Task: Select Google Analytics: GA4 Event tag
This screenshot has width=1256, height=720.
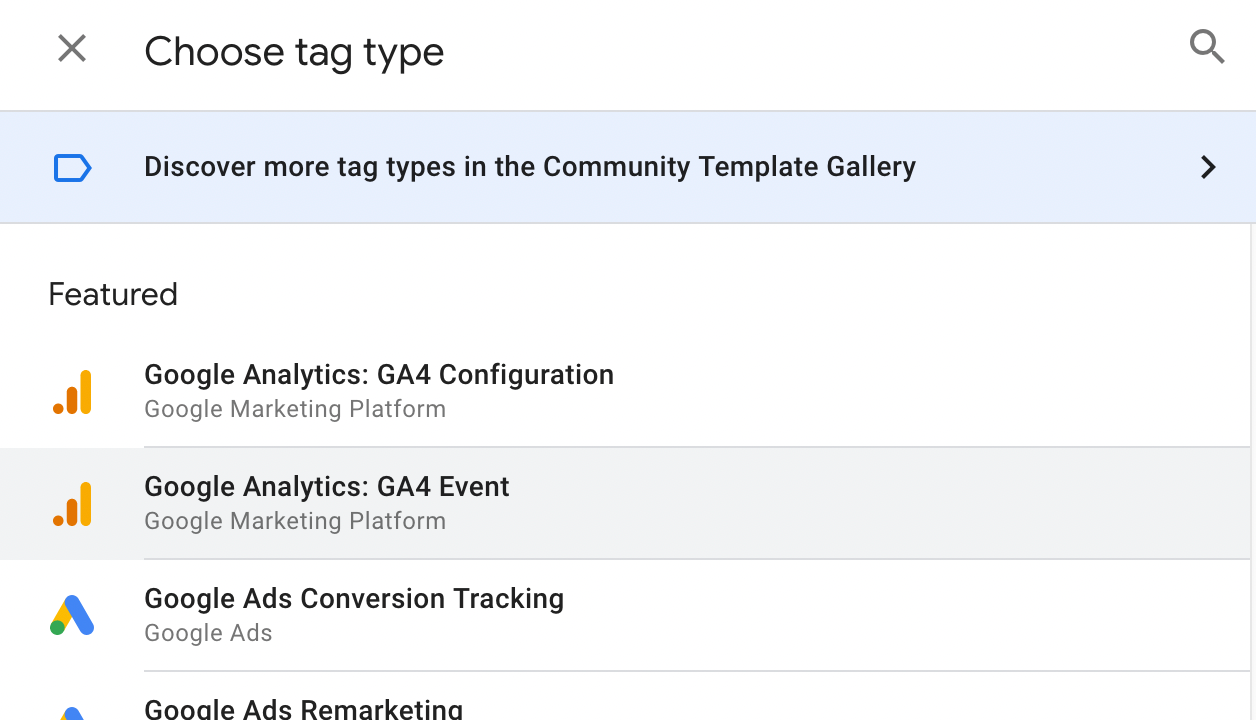Action: 328,487
